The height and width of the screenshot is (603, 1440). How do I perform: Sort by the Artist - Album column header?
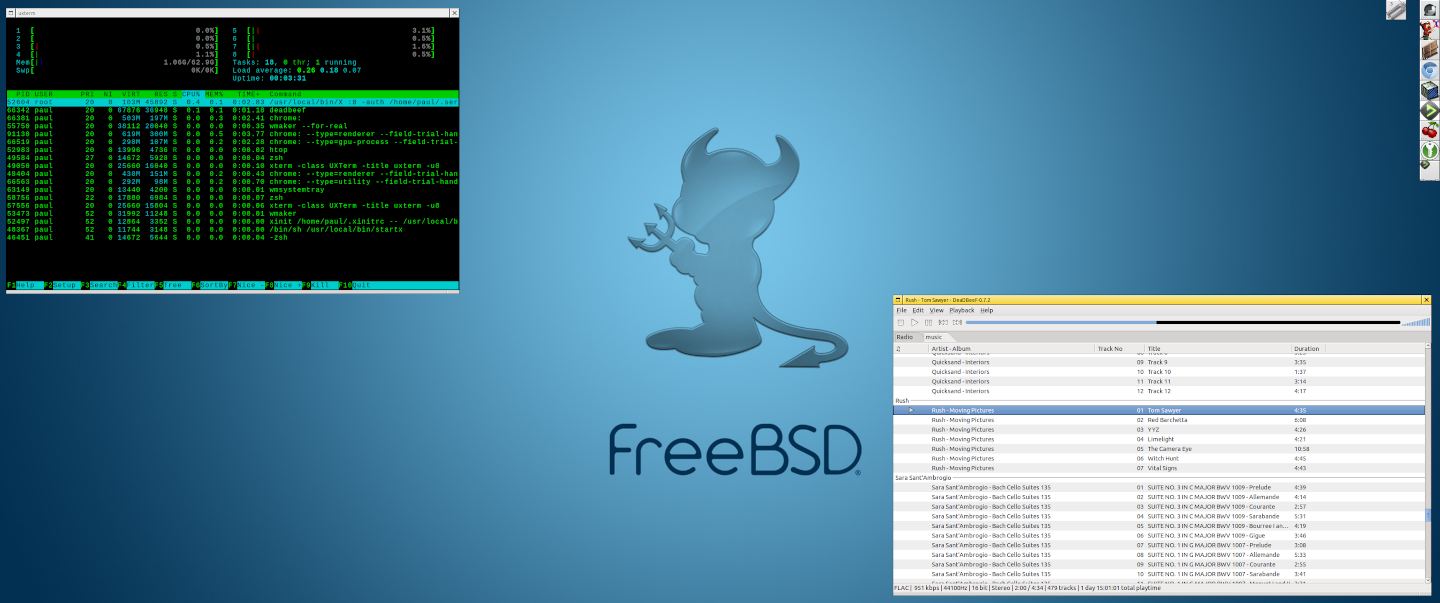tap(950, 349)
